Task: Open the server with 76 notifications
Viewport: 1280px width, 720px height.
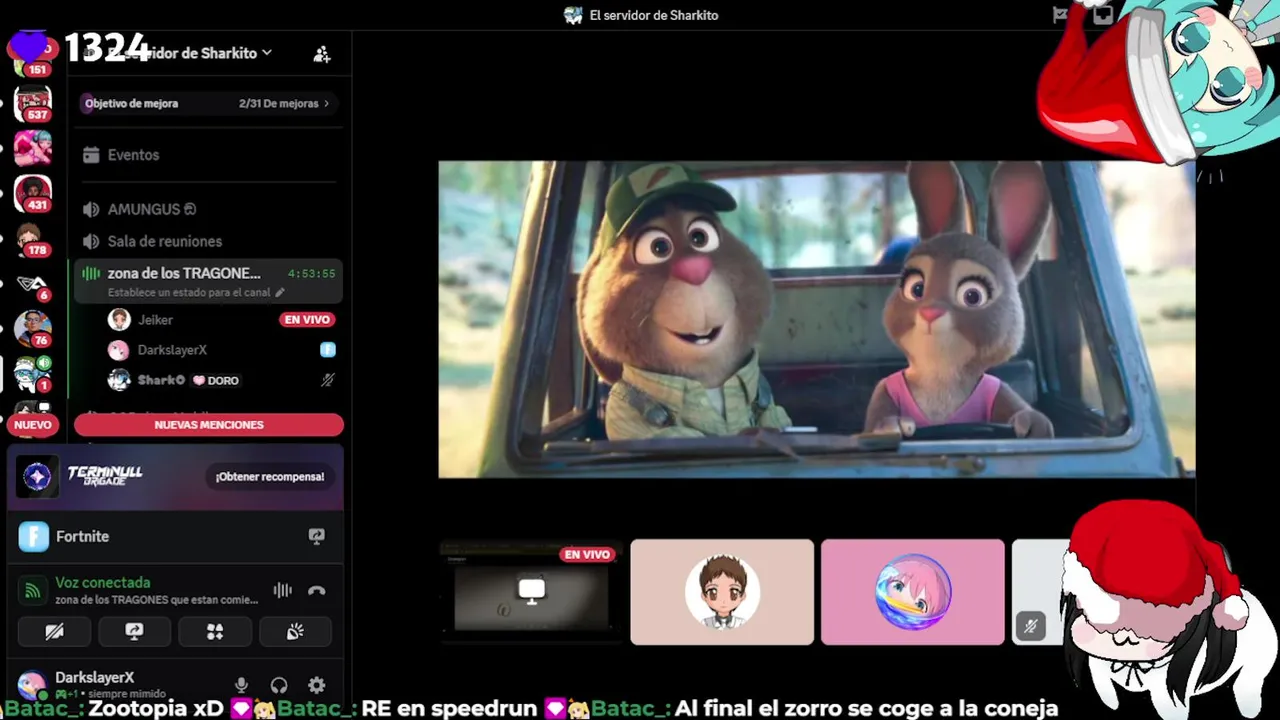Action: [x=33, y=328]
